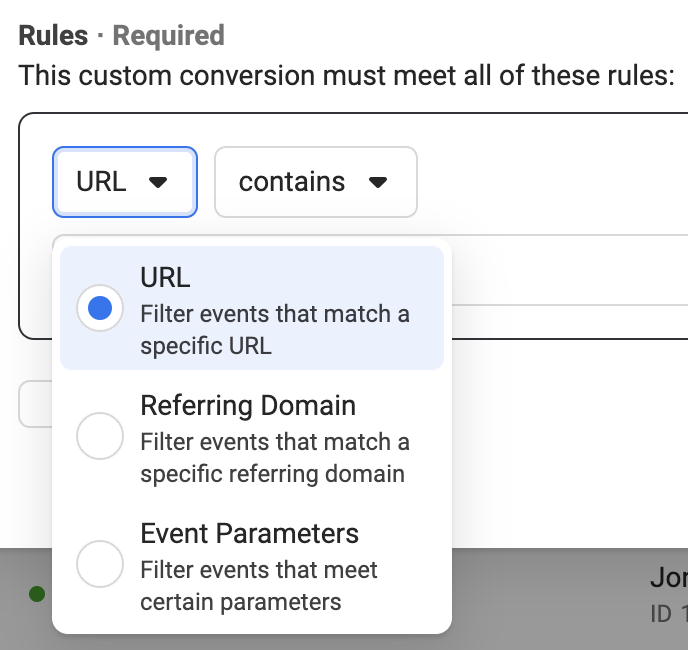
Task: Click the arrow beside contains
Action: (x=378, y=182)
